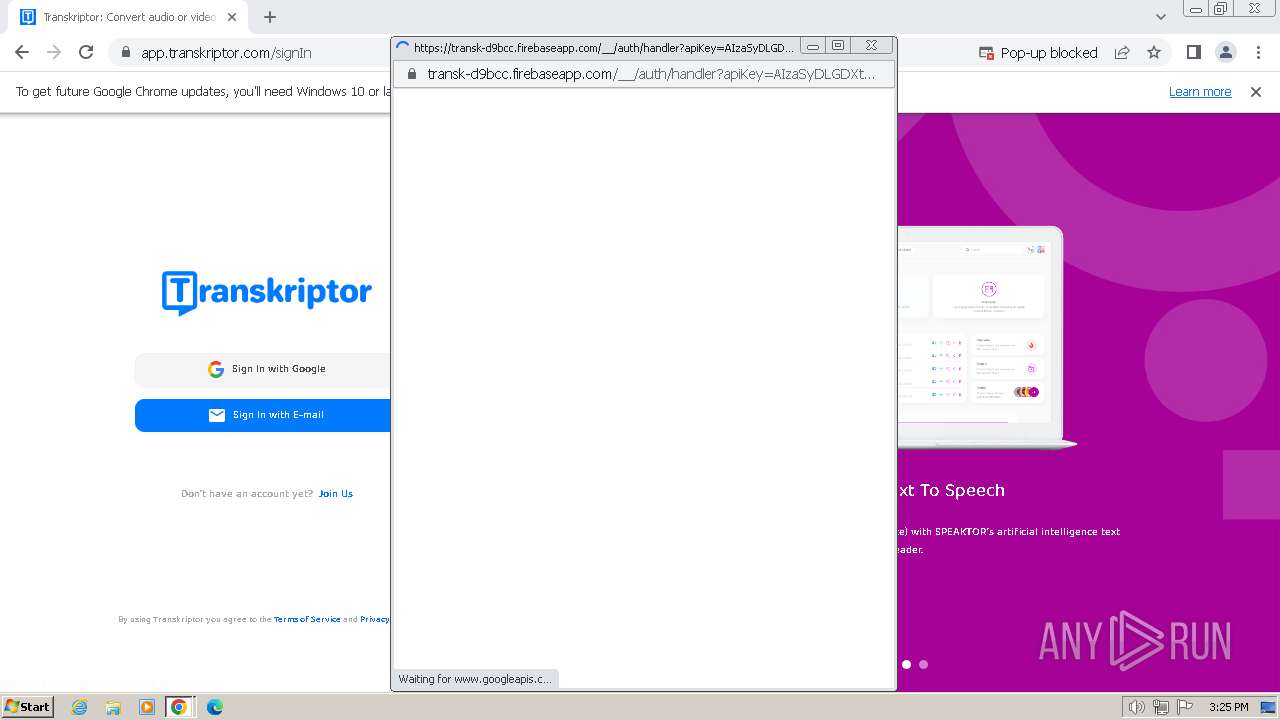Click Show desktop button in taskbar
1280x720 pixels.
(1269, 707)
